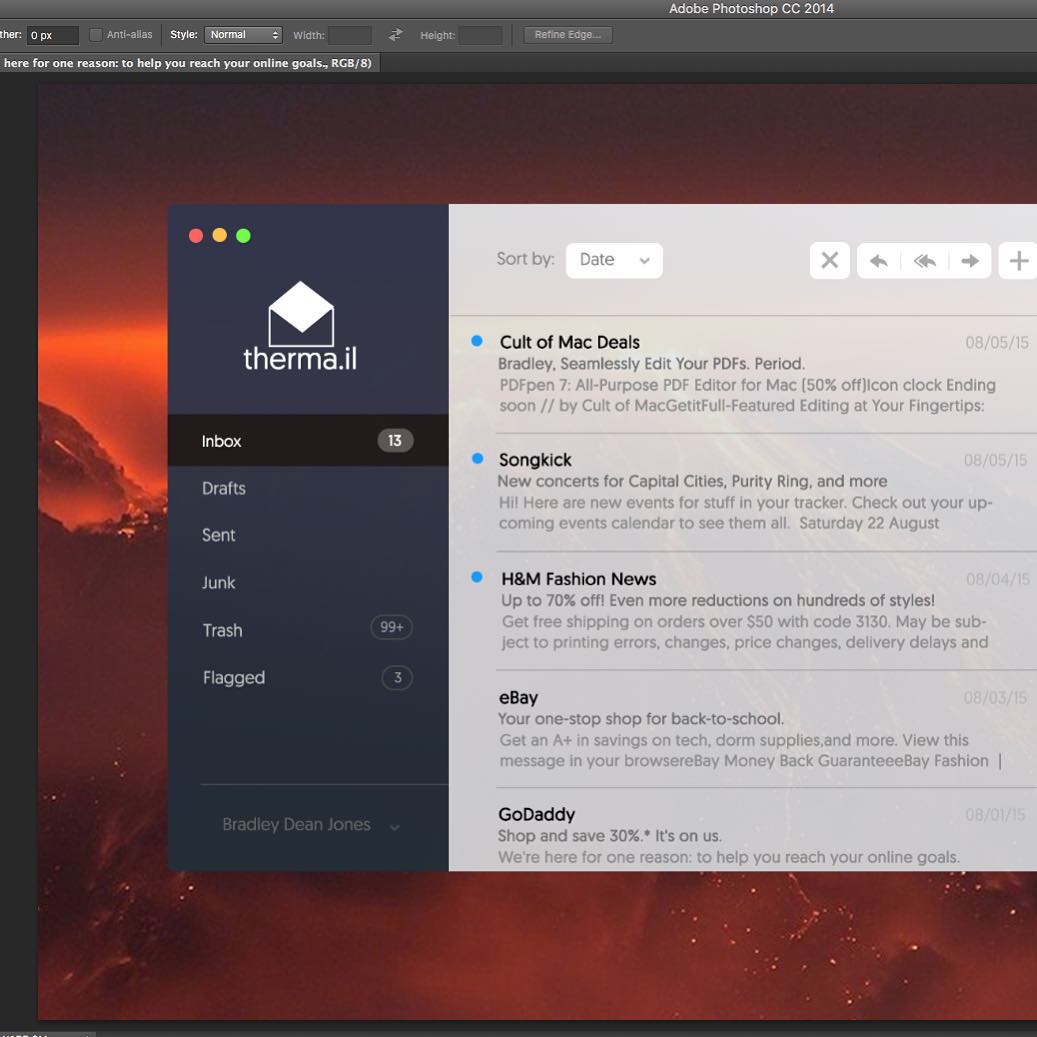Click the Flagged count badge 3
Viewport: 1037px width, 1037px height.
397,677
